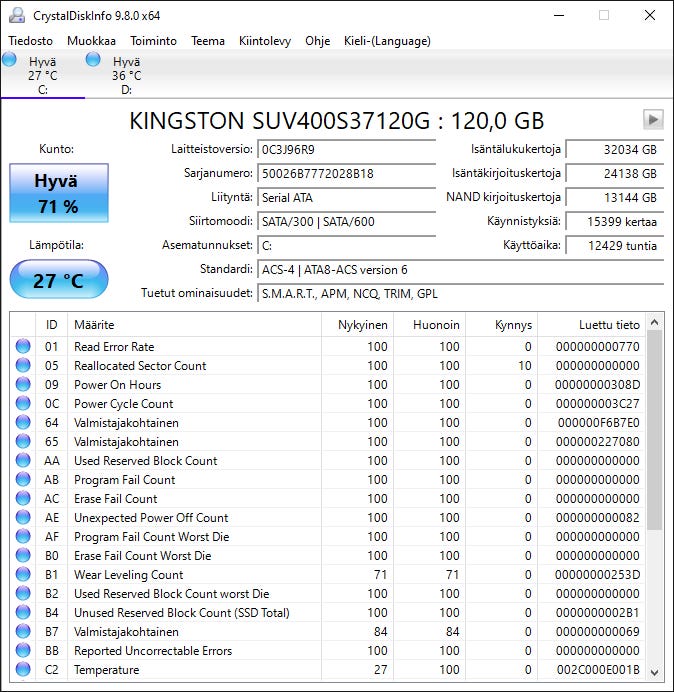Open the Kieli-(Language) menu

[x=387, y=41]
